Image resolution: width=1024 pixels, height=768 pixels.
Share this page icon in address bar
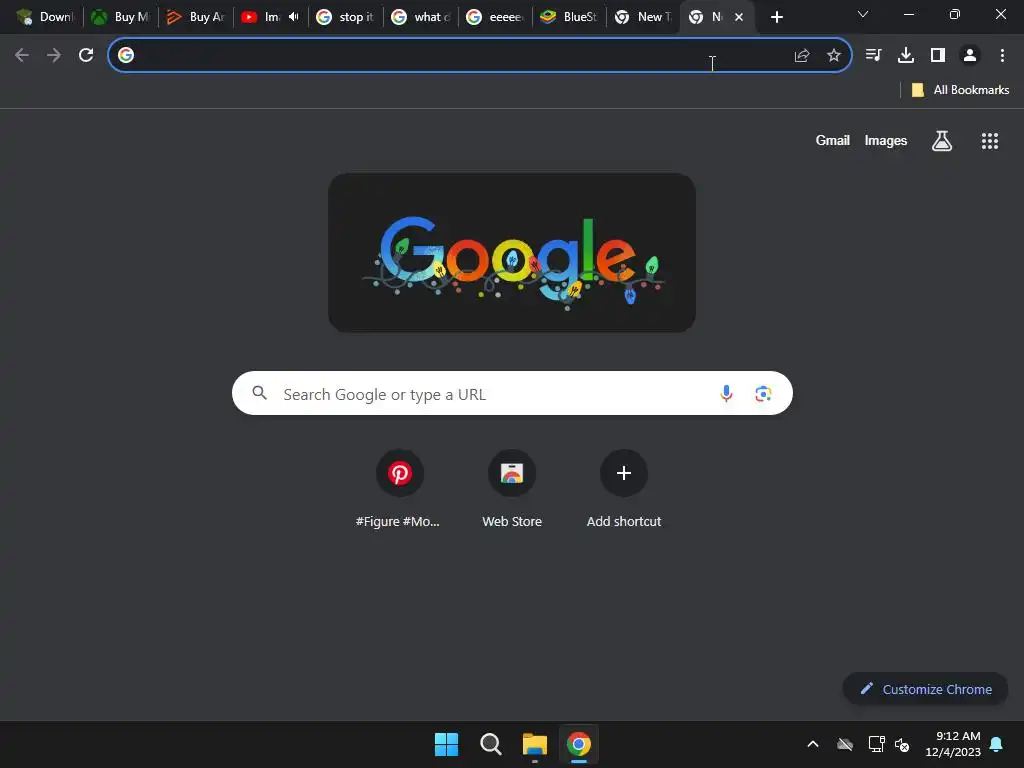point(802,56)
